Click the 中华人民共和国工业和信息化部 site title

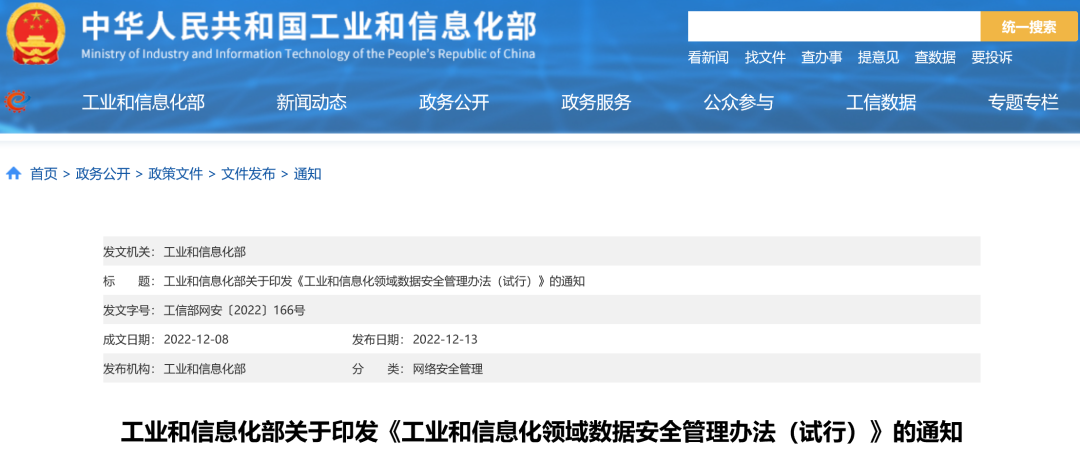[309, 25]
